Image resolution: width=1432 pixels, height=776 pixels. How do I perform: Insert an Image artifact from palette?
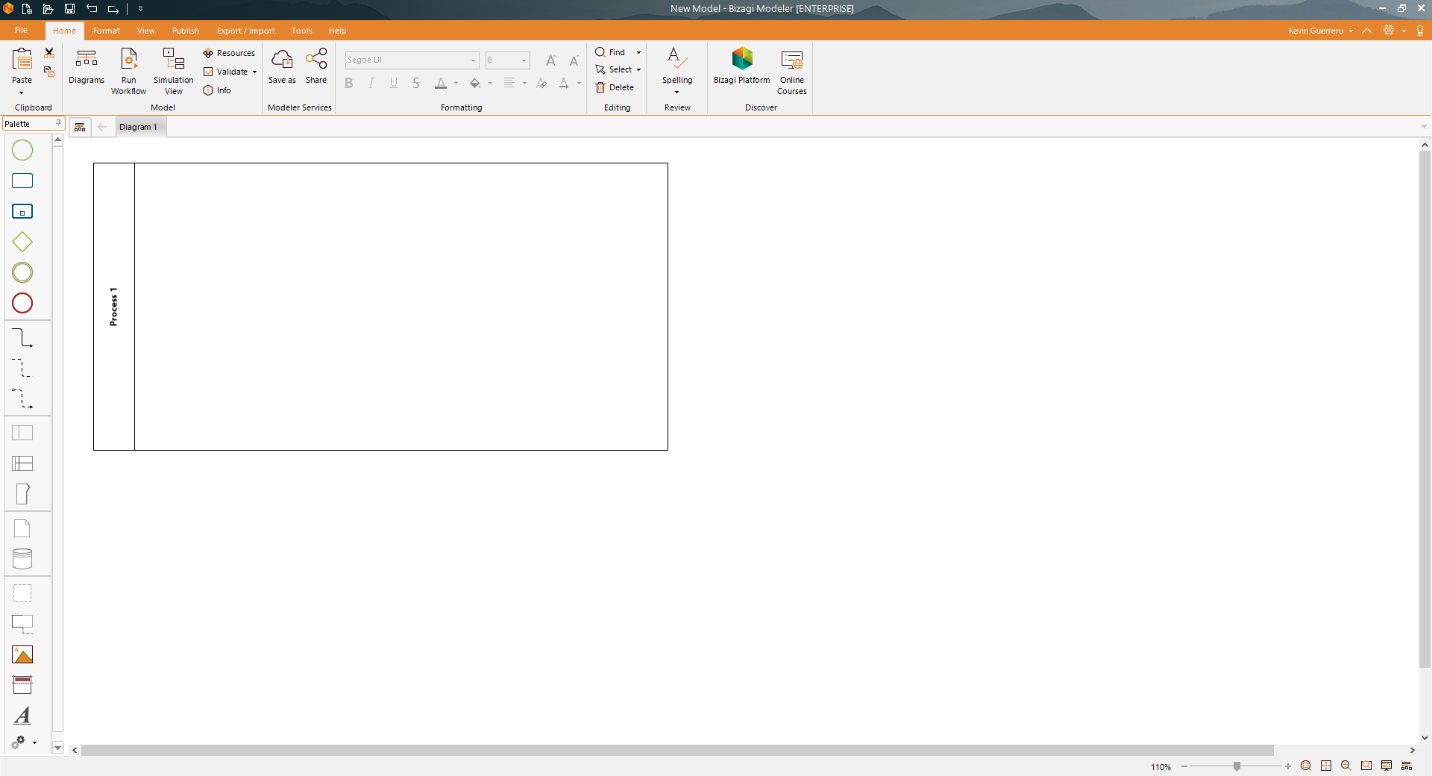[x=22, y=654]
